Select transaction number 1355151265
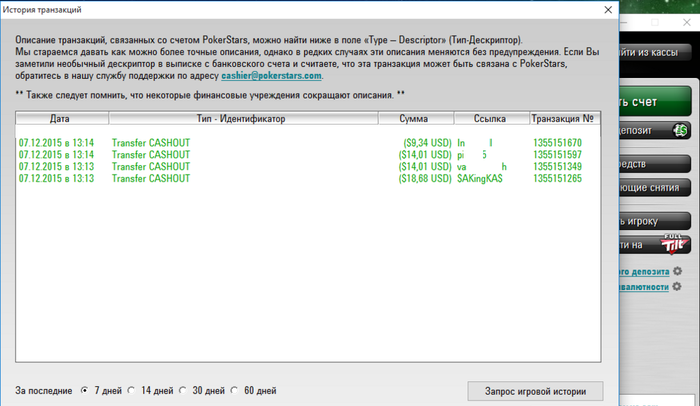 pos(557,178)
